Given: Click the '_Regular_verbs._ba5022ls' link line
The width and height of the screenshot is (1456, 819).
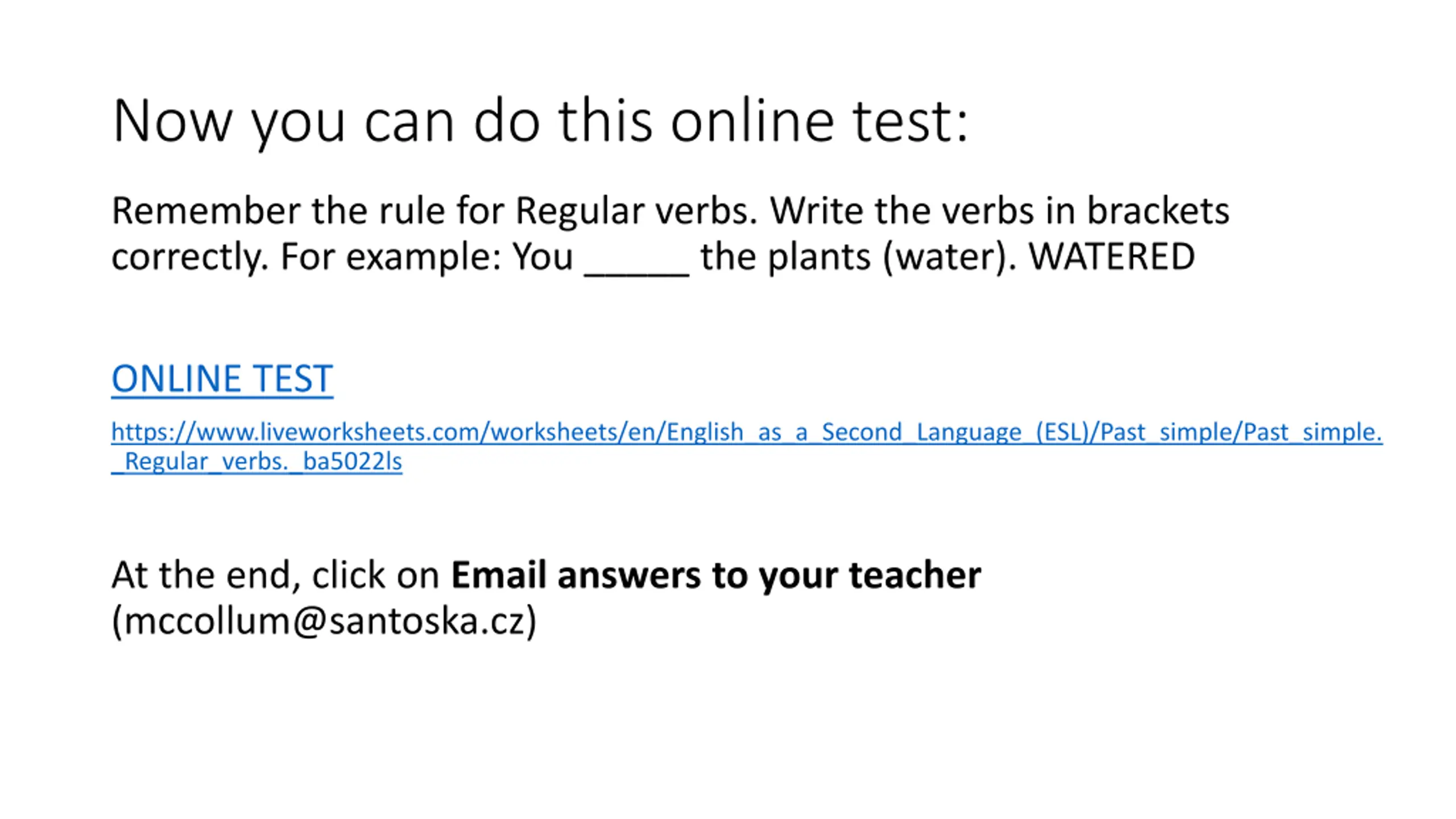Looking at the screenshot, I should click(x=257, y=461).
